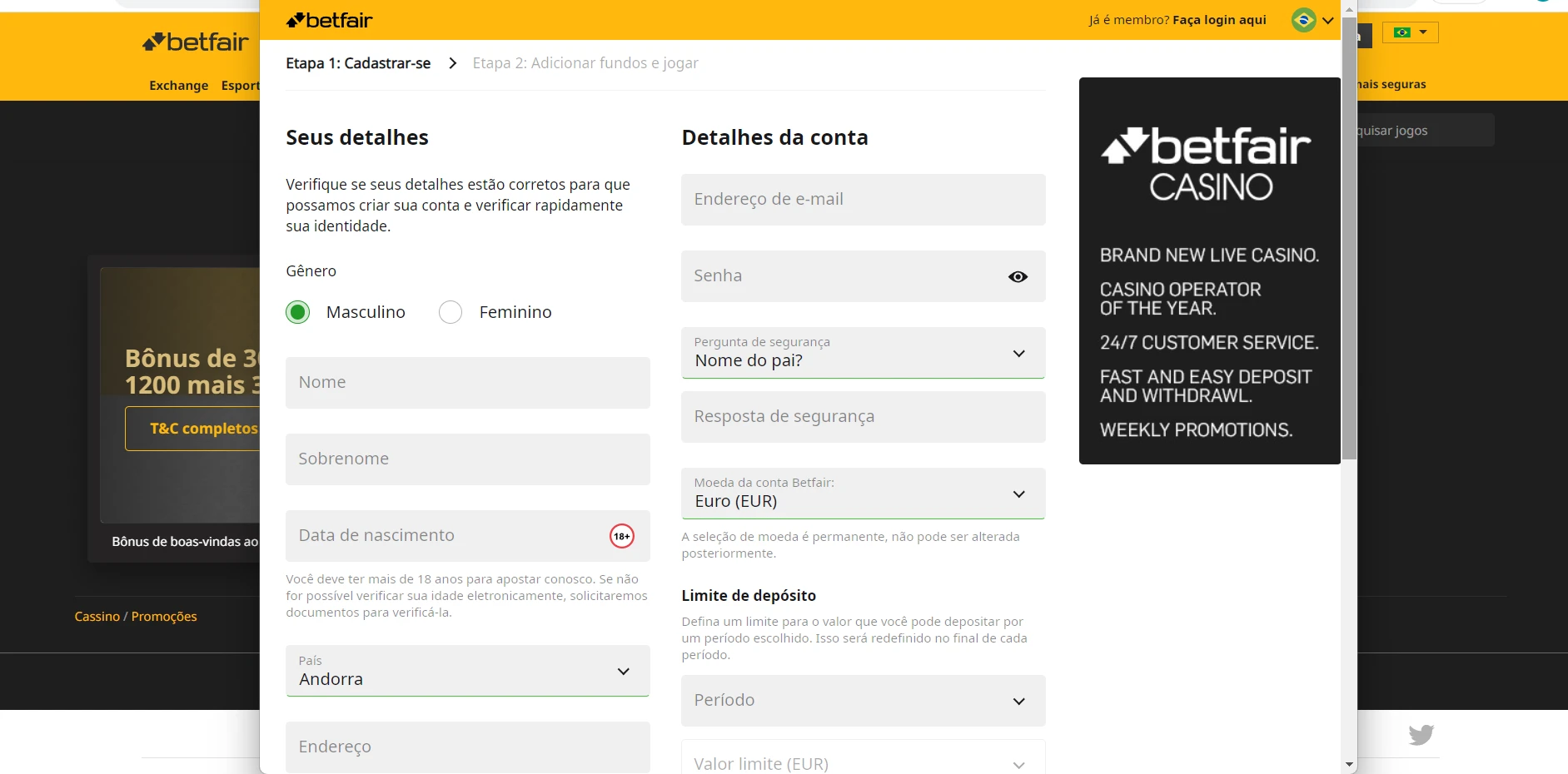Click the 'Limite de depósito' heading
The height and width of the screenshot is (774, 1568).
(749, 596)
